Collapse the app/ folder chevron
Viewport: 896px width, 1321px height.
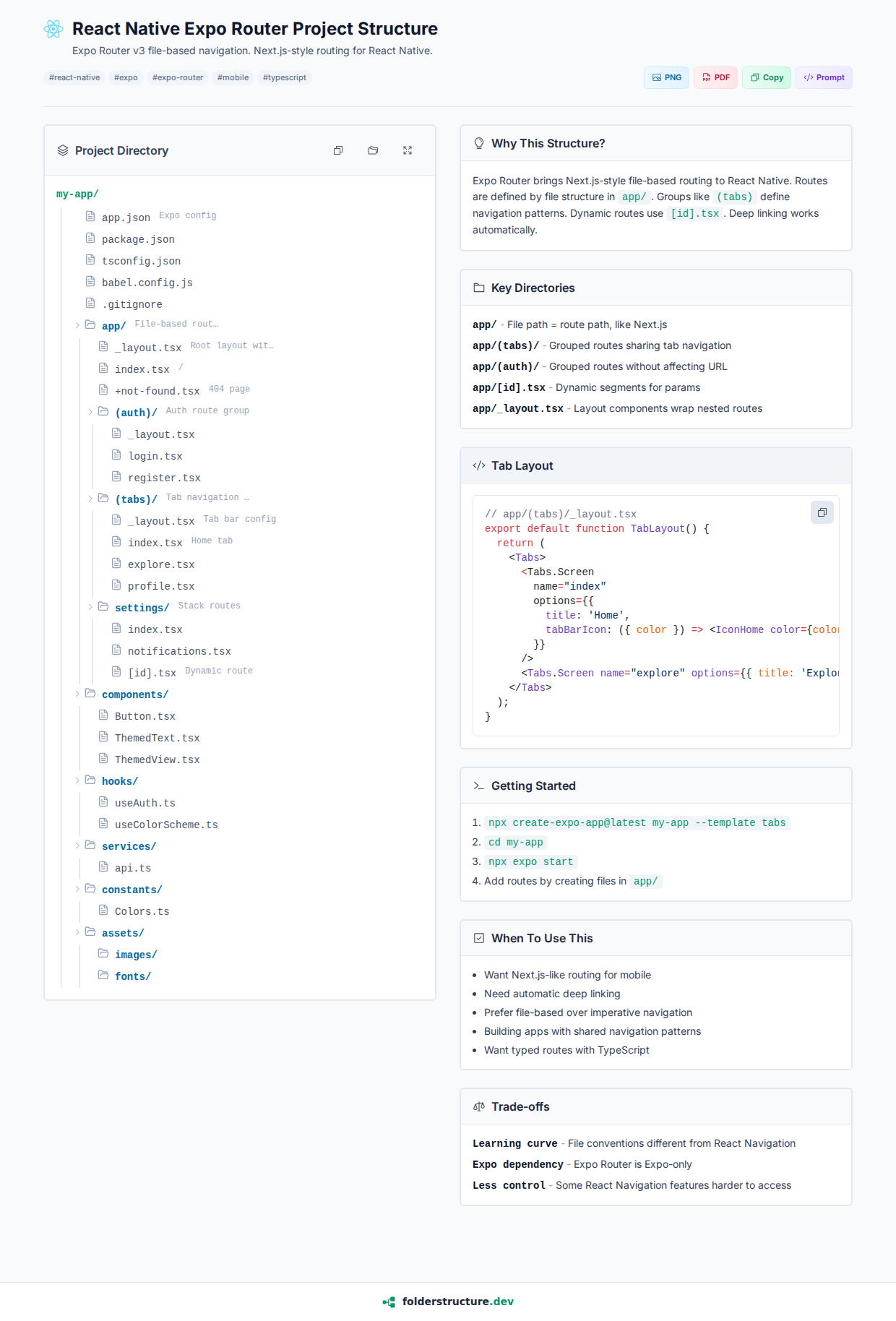pyautogui.click(x=77, y=325)
